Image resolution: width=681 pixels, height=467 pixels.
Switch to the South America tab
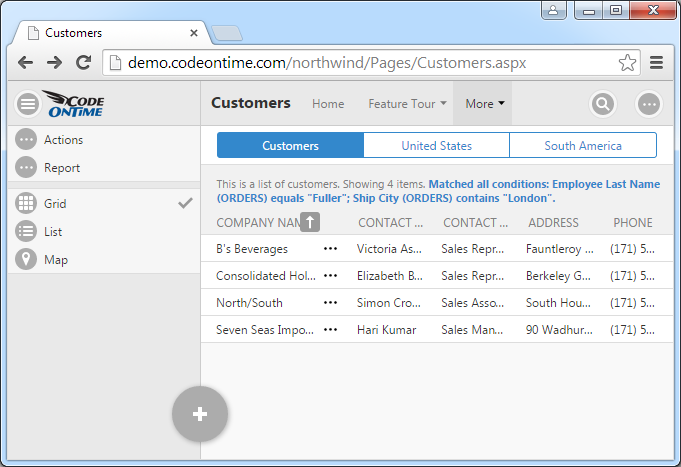pos(583,146)
